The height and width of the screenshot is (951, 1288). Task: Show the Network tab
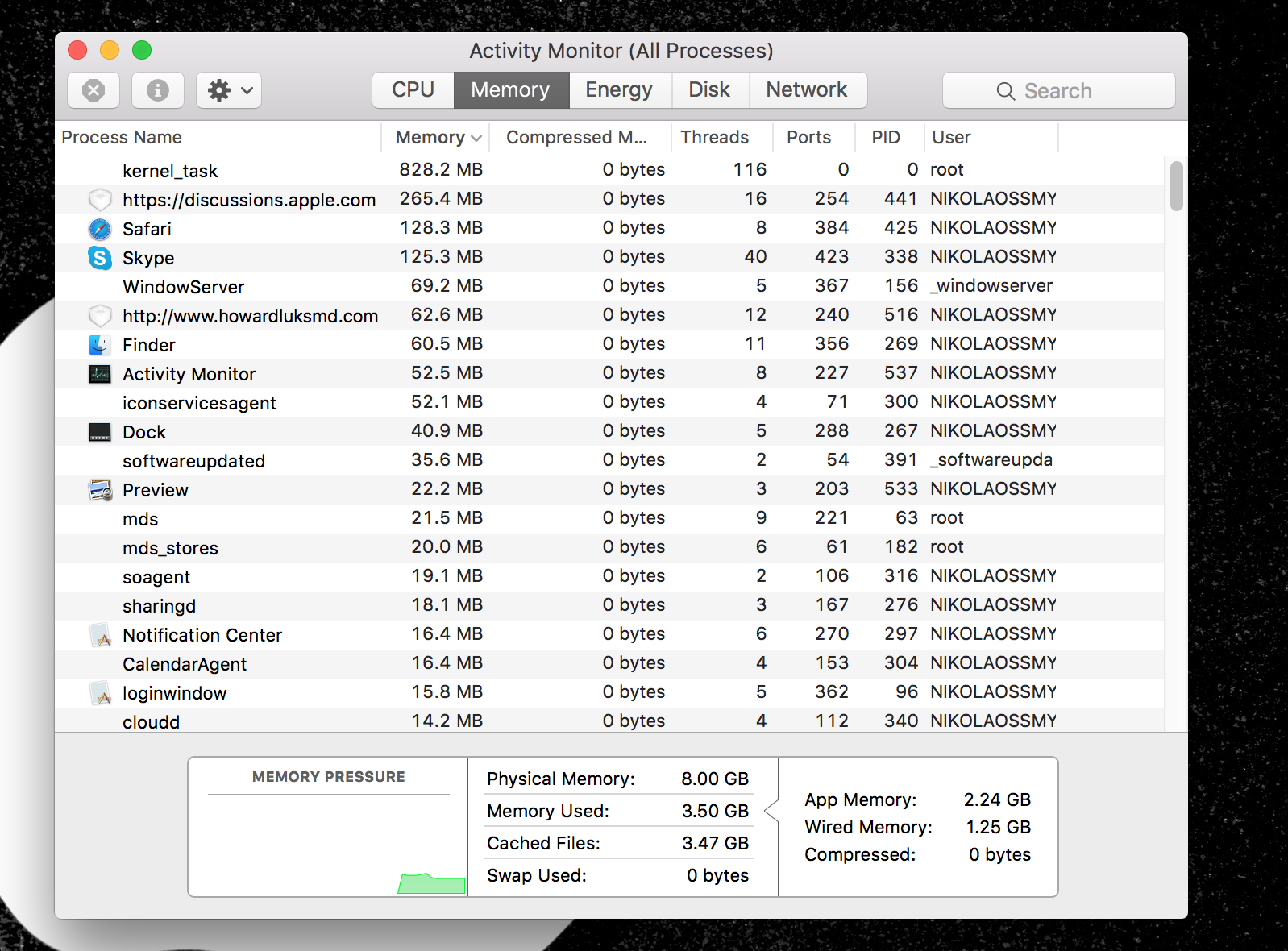click(x=808, y=90)
